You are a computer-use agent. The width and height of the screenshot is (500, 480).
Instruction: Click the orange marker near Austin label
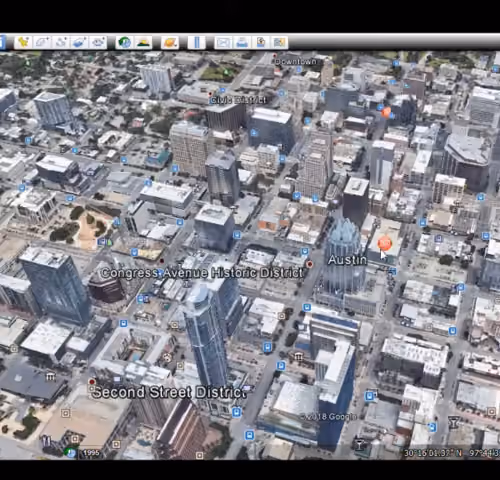coord(384,243)
